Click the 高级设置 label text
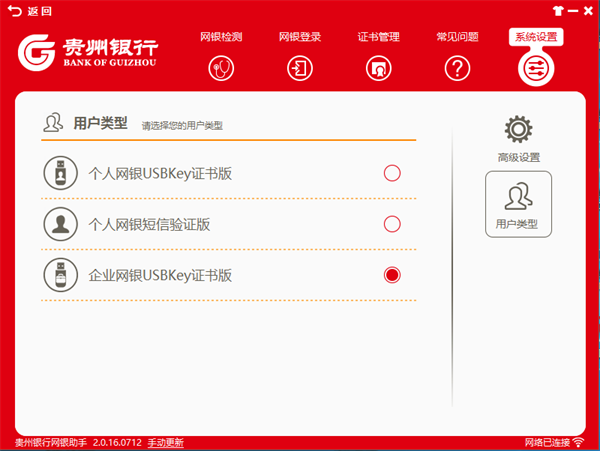 [518, 157]
